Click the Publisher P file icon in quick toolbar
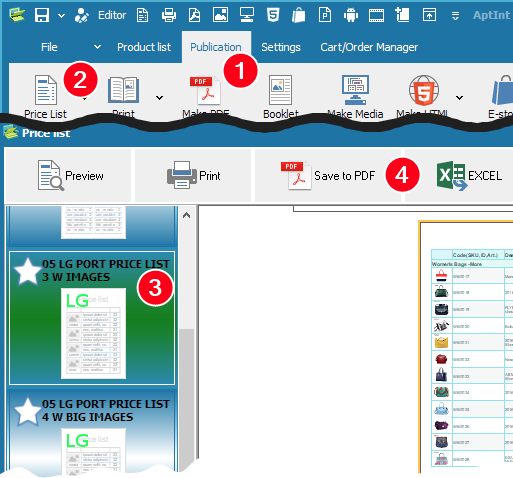513x478 pixels. pyautogui.click(x=325, y=15)
